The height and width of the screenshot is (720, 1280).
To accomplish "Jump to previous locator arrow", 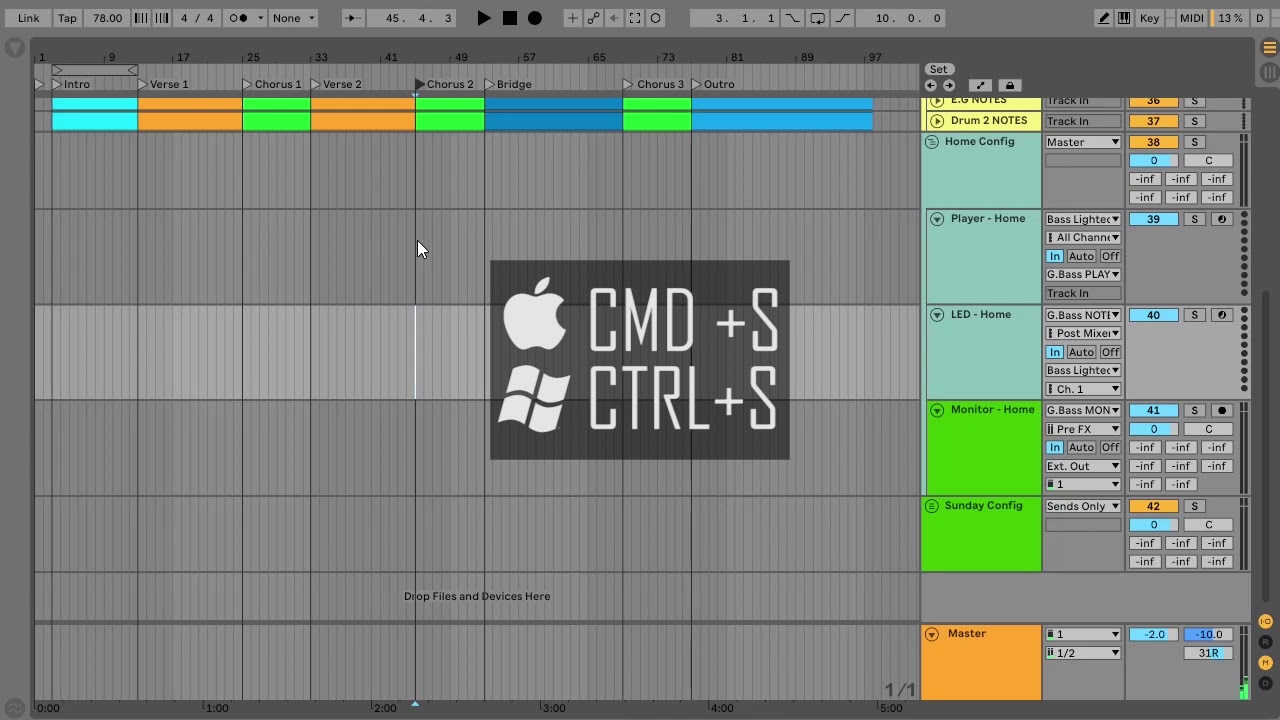I will [x=932, y=86].
